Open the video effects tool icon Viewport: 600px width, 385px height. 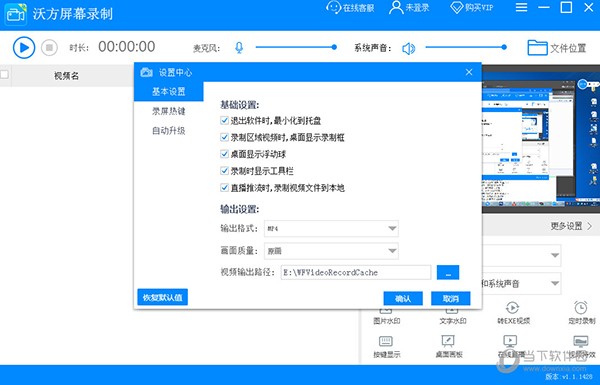[581, 341]
